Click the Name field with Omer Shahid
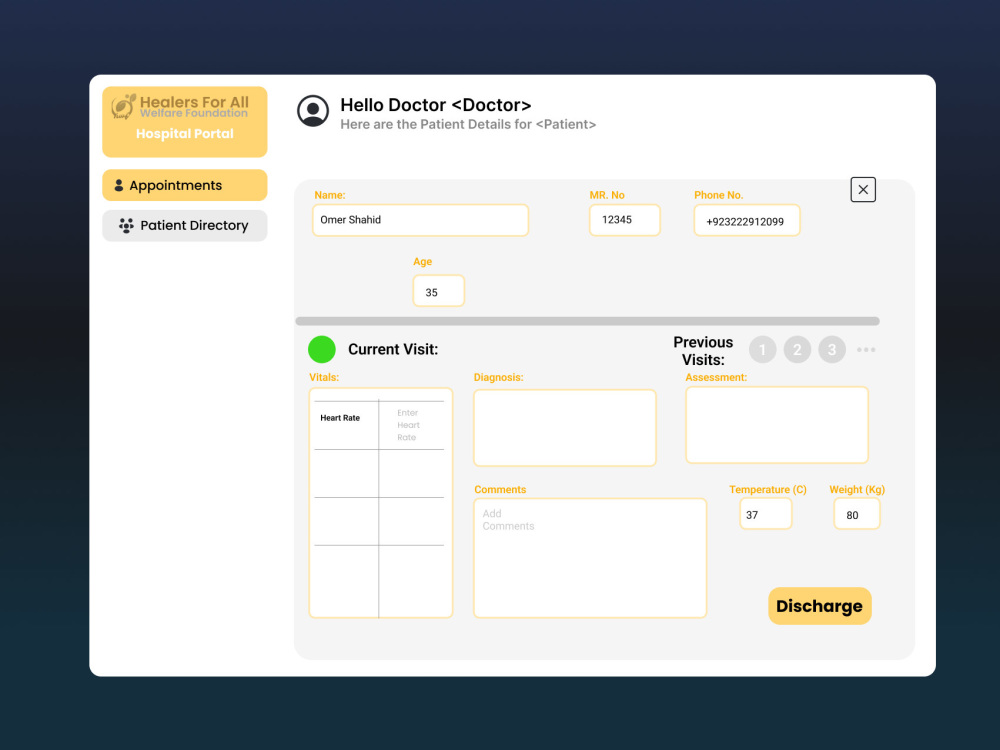Screen dimensions: 1000x750 (x=420, y=220)
